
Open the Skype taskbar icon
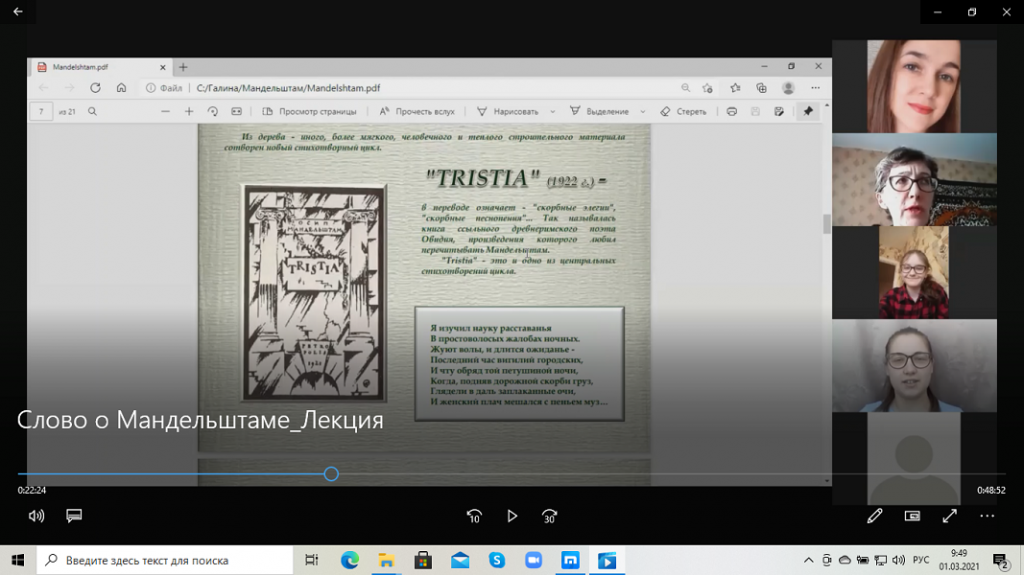(497, 560)
